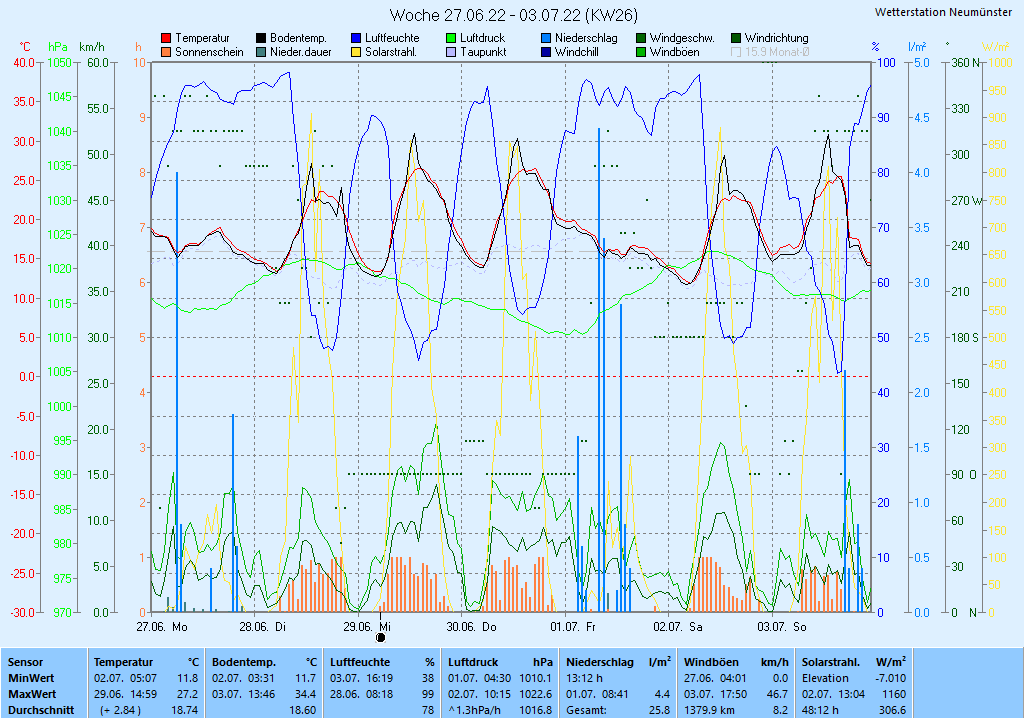The width and height of the screenshot is (1024, 718).
Task: Click the chart title Woche 27.06.22 - 03.07.22
Action: coord(513,15)
